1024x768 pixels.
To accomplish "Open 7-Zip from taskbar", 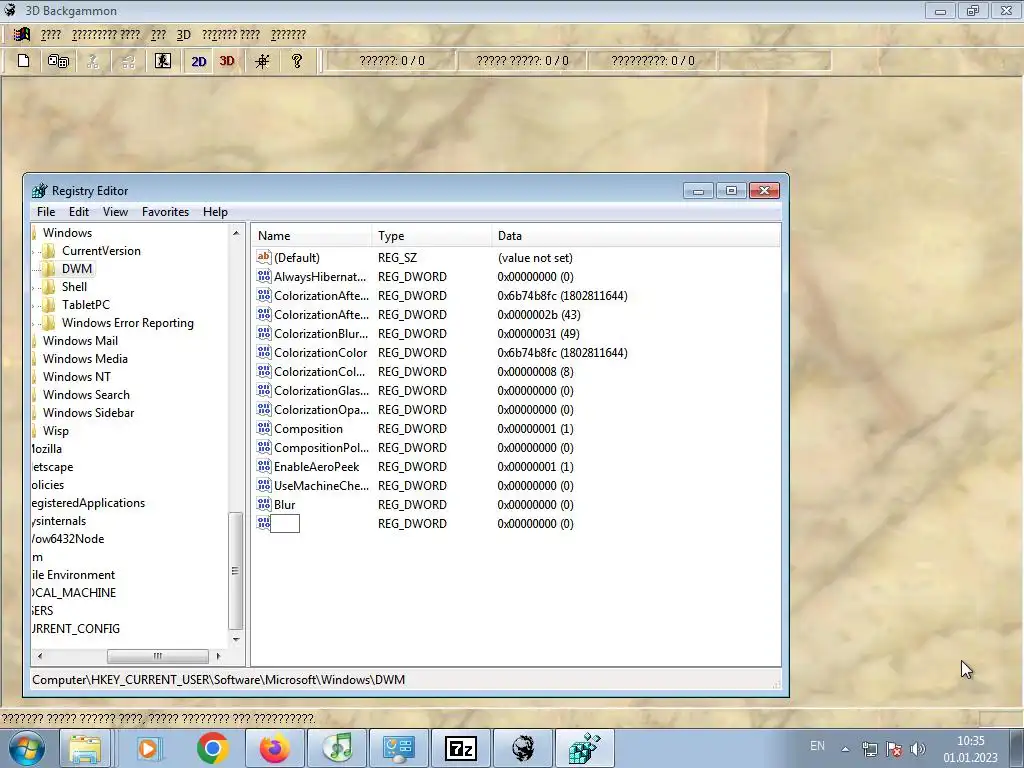I will pos(461,748).
